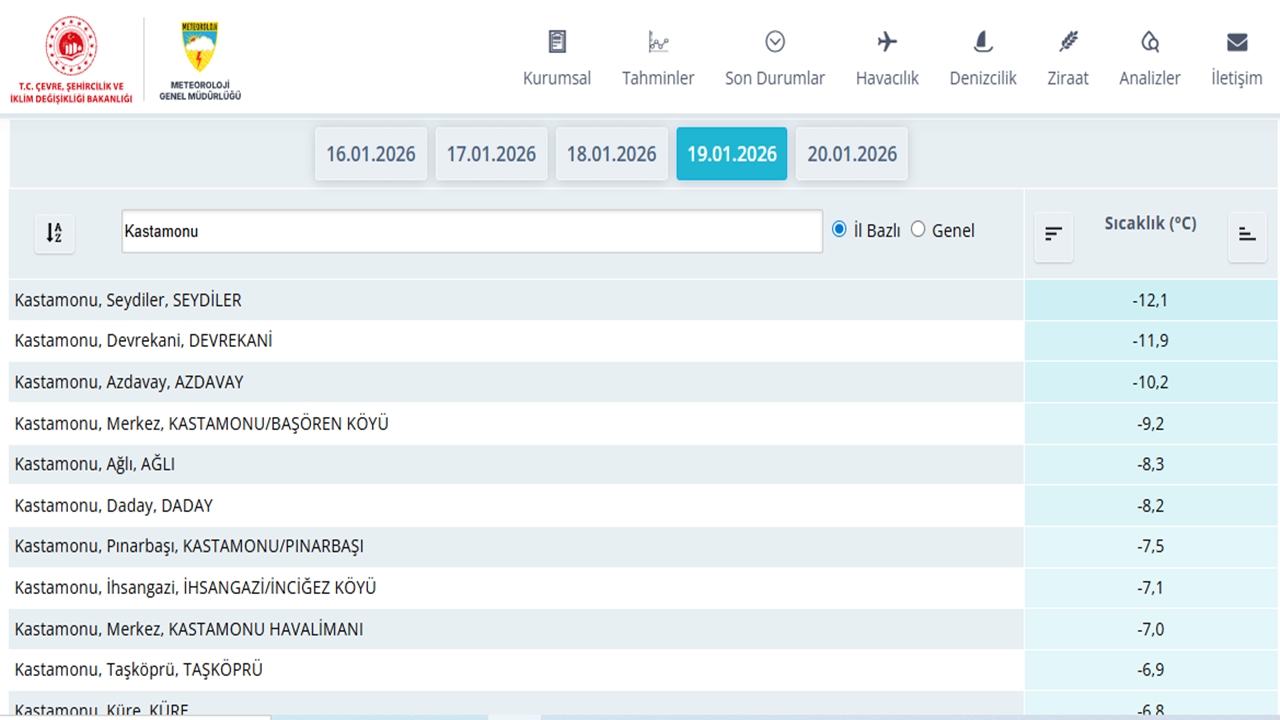Click the Çevre Şehircilik Bakanlığı logo
Screen dimensions: 1280x720
coord(71,58)
